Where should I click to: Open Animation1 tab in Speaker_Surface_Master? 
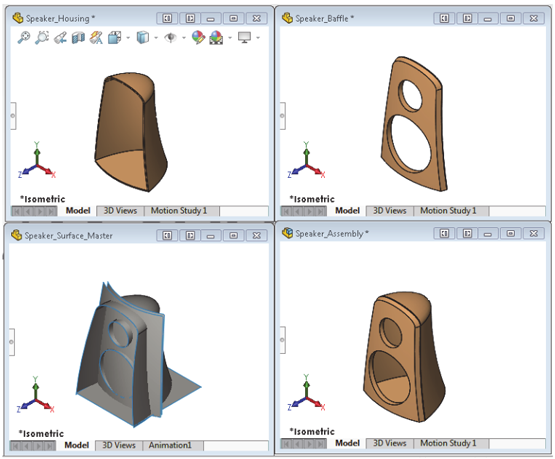[170, 445]
